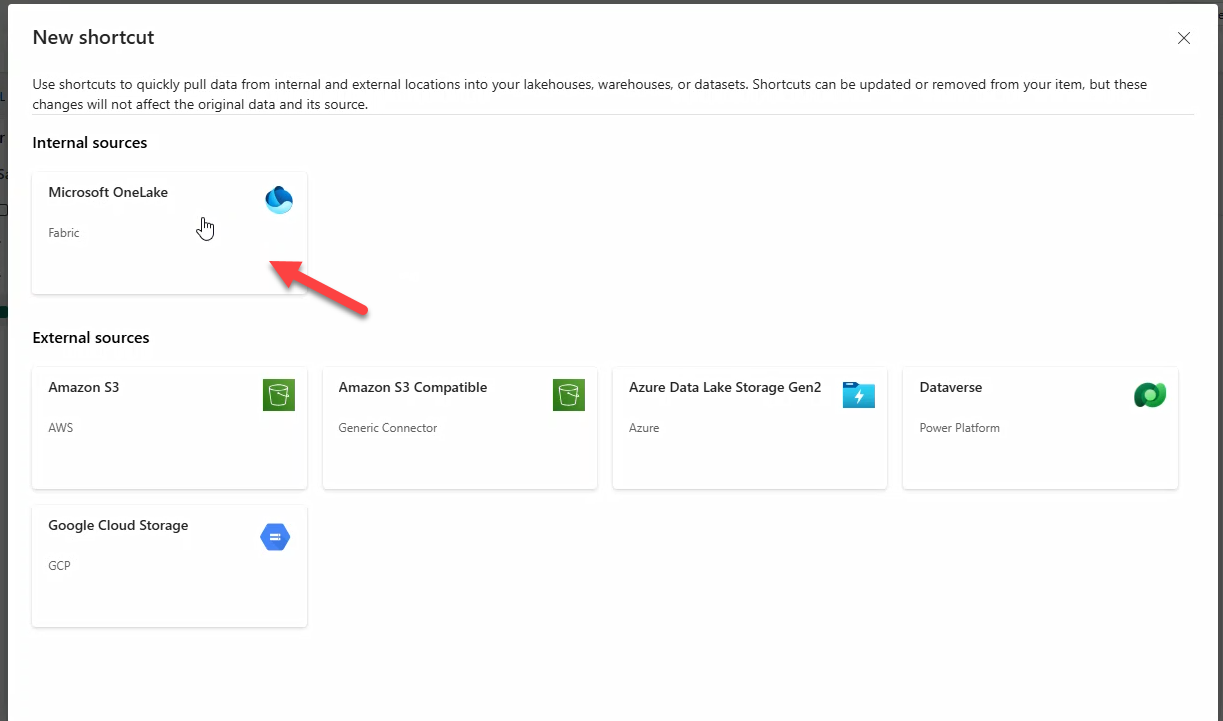Click the GCP label on Google card
Screen dimensions: 1223x721
(x=59, y=566)
